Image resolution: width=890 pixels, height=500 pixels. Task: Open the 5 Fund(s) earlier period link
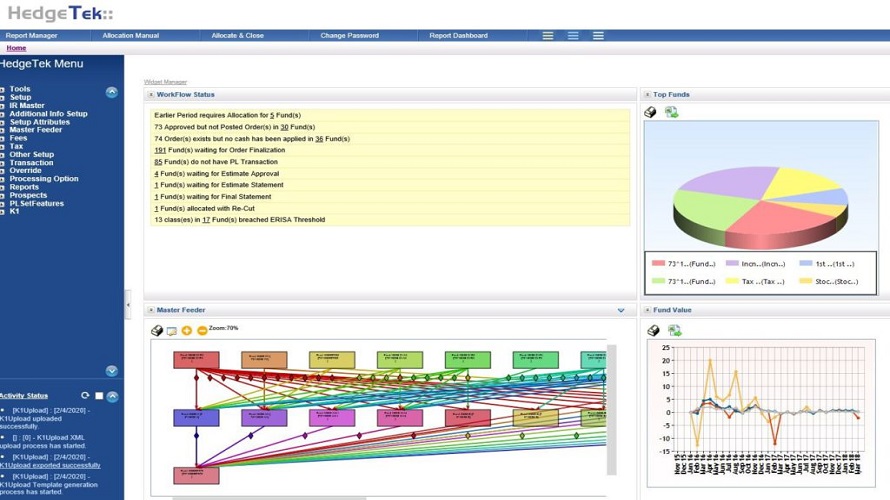pyautogui.click(x=272, y=115)
